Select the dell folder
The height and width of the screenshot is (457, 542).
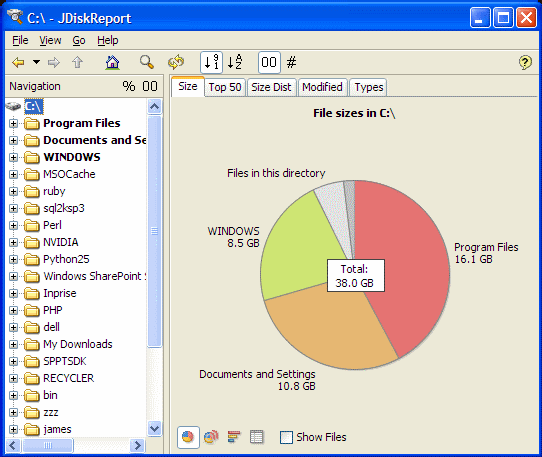[51, 327]
